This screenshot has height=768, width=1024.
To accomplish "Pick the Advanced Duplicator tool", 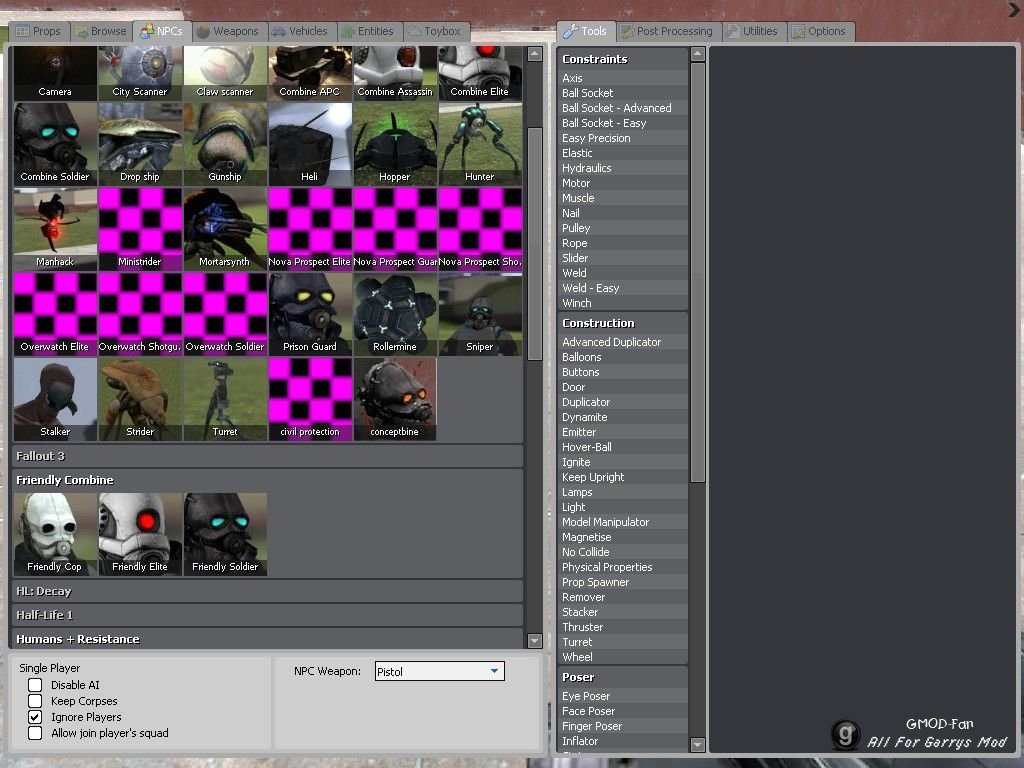I will click(623, 342).
